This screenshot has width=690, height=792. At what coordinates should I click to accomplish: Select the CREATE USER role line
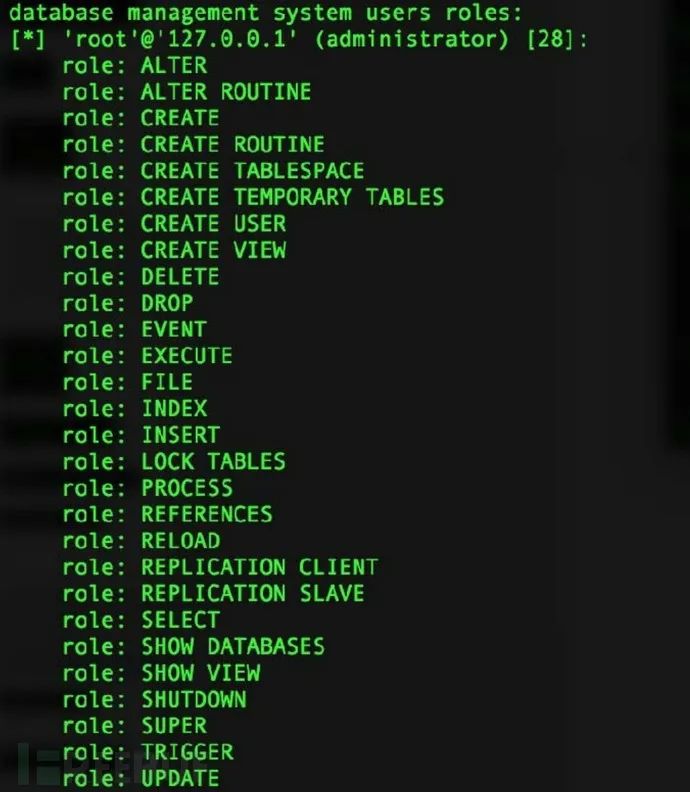coord(174,223)
